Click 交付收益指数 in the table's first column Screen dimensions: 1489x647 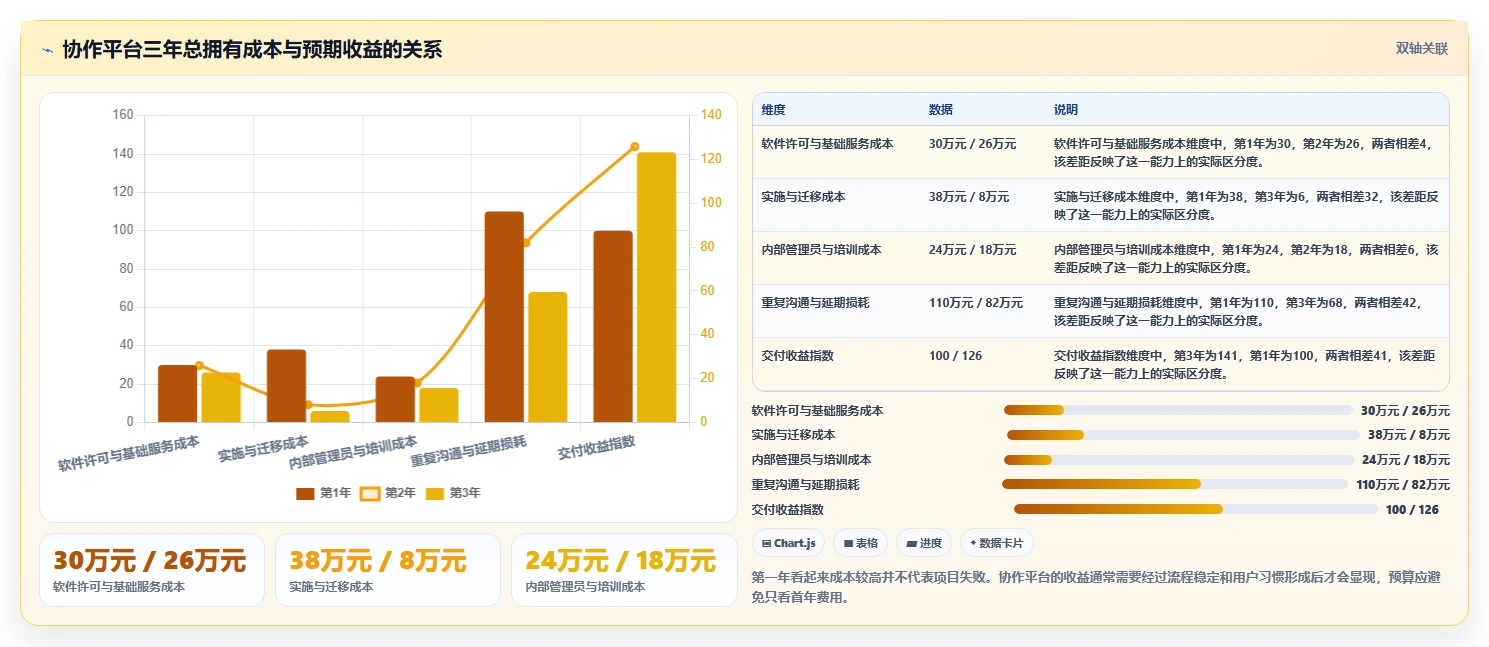pos(797,356)
